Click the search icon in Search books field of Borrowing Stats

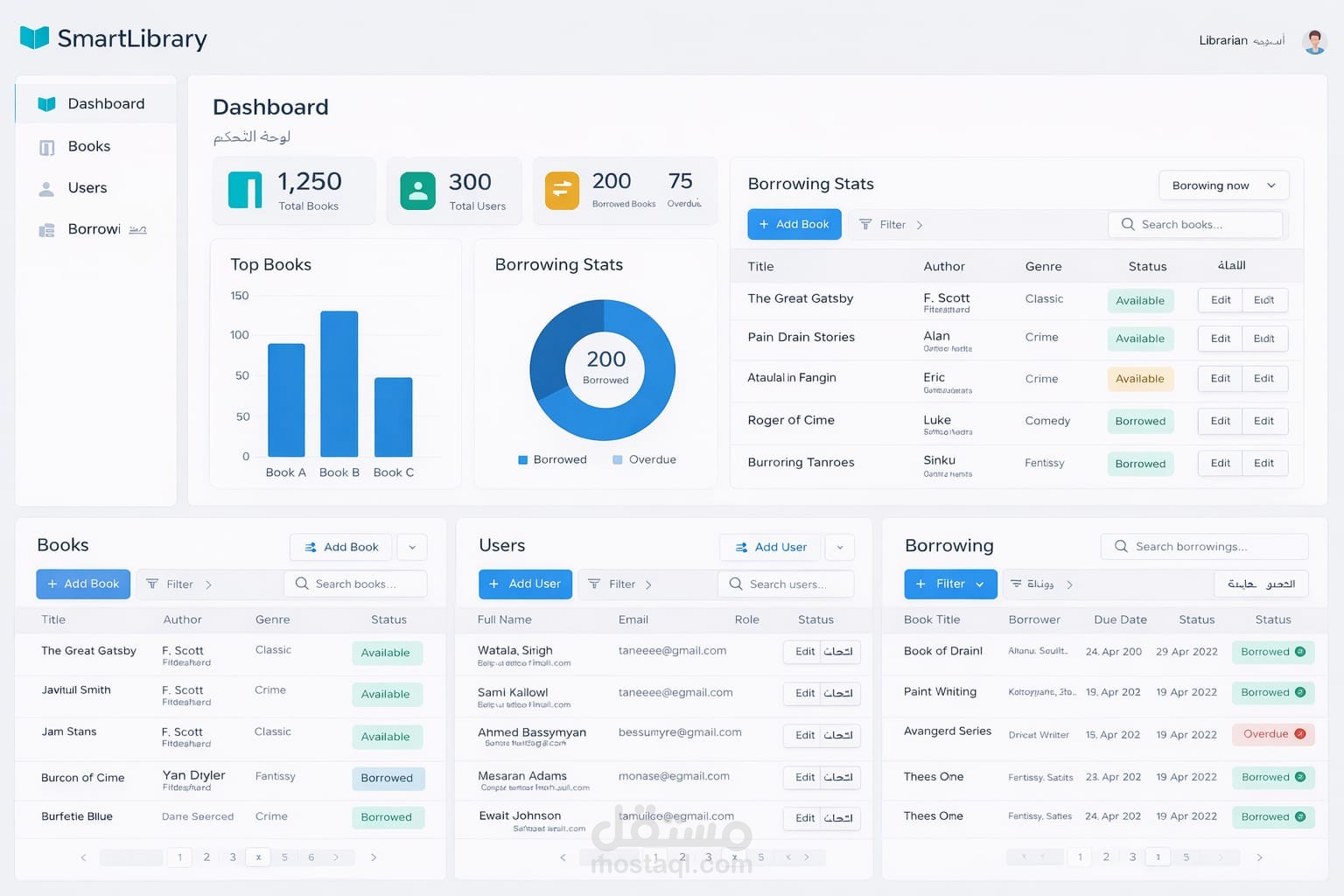[x=1128, y=224]
